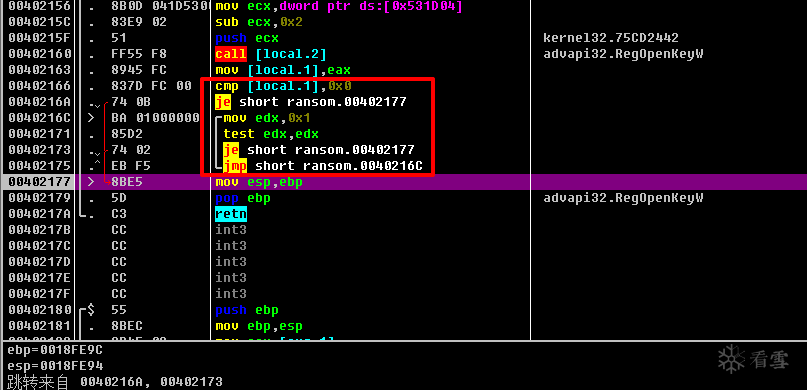807x390 pixels.
Task: Click the int3 at address 0040217E
Action: (231, 277)
